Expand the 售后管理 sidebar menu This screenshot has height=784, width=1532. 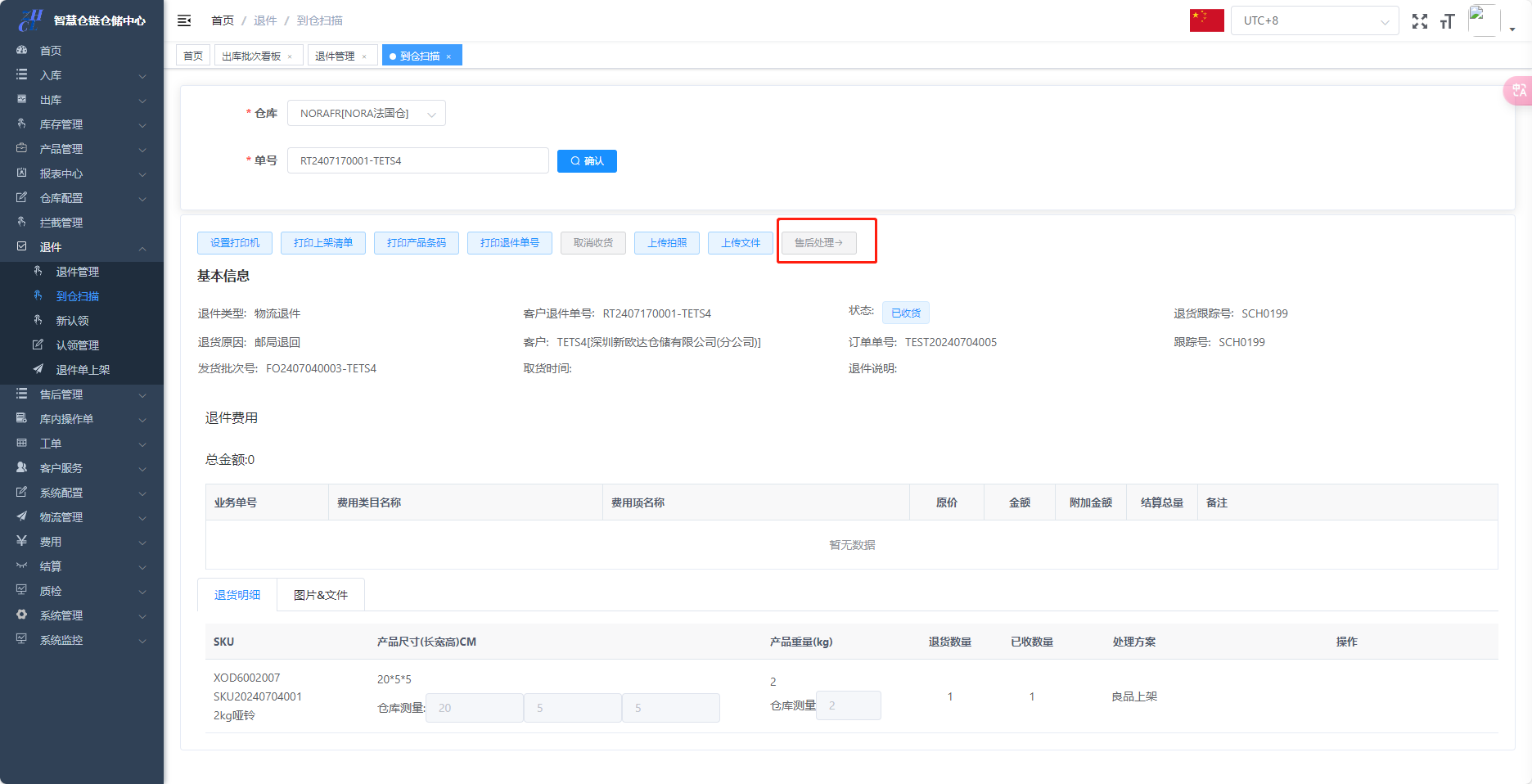tap(82, 394)
